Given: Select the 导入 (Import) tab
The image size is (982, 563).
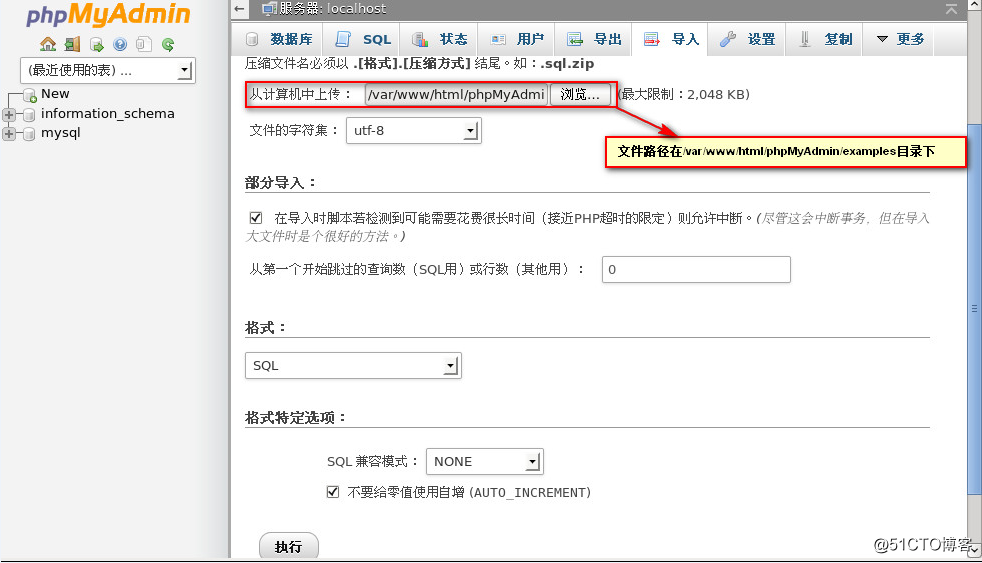Looking at the screenshot, I should click(670, 39).
